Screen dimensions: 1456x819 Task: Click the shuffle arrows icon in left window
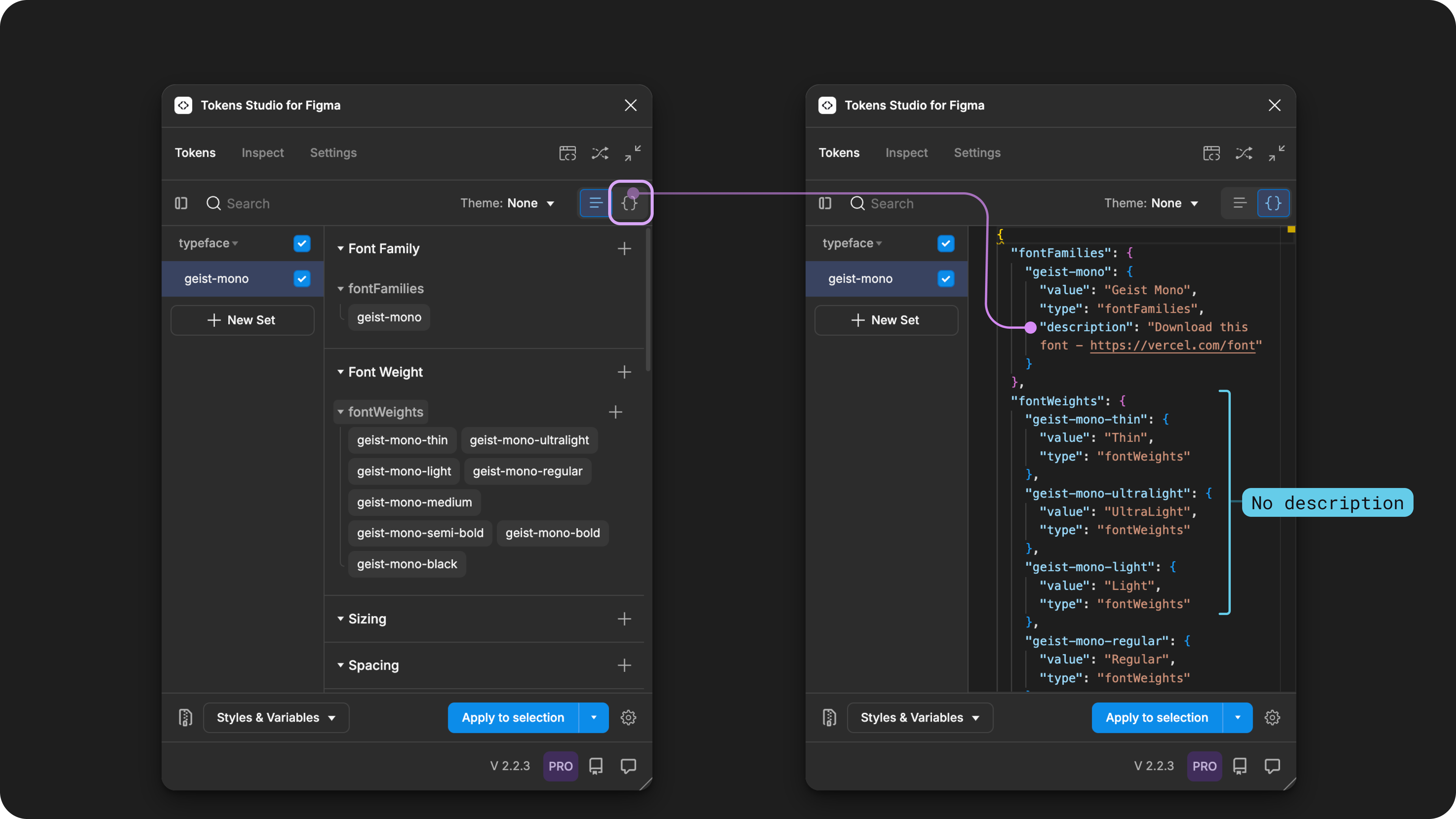(600, 152)
